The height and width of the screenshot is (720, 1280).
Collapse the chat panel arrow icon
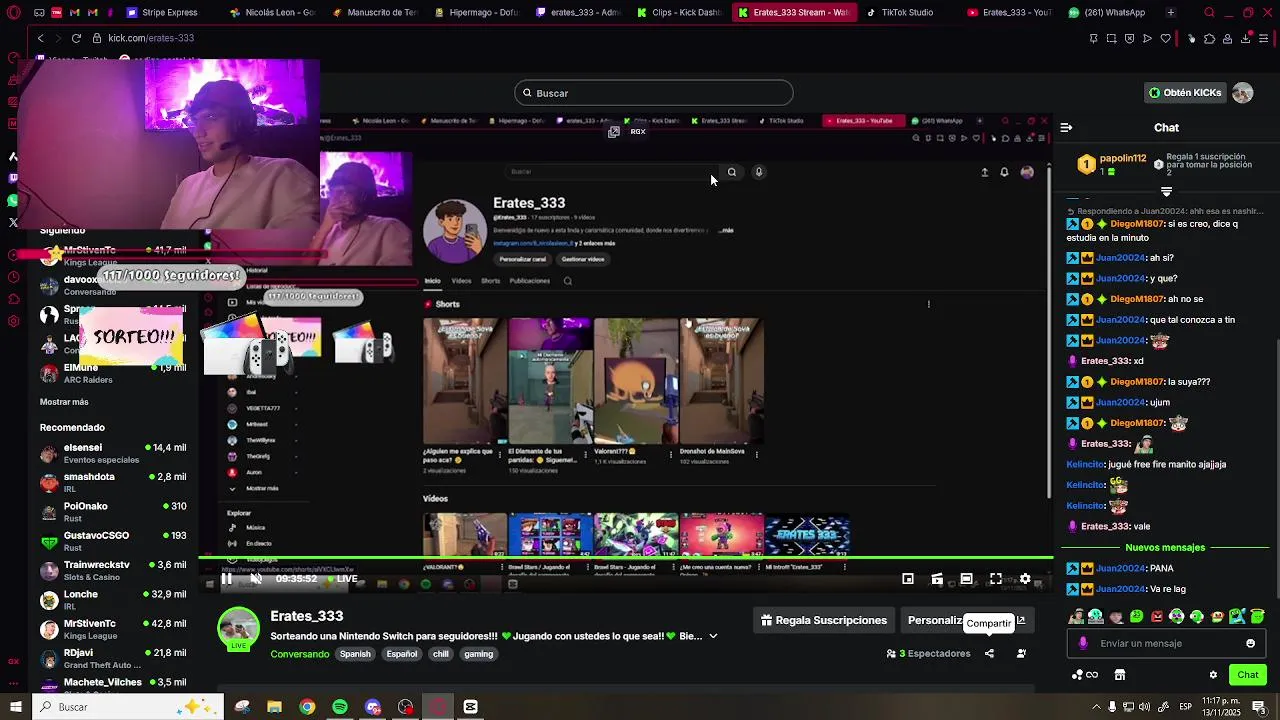[x=1066, y=128]
